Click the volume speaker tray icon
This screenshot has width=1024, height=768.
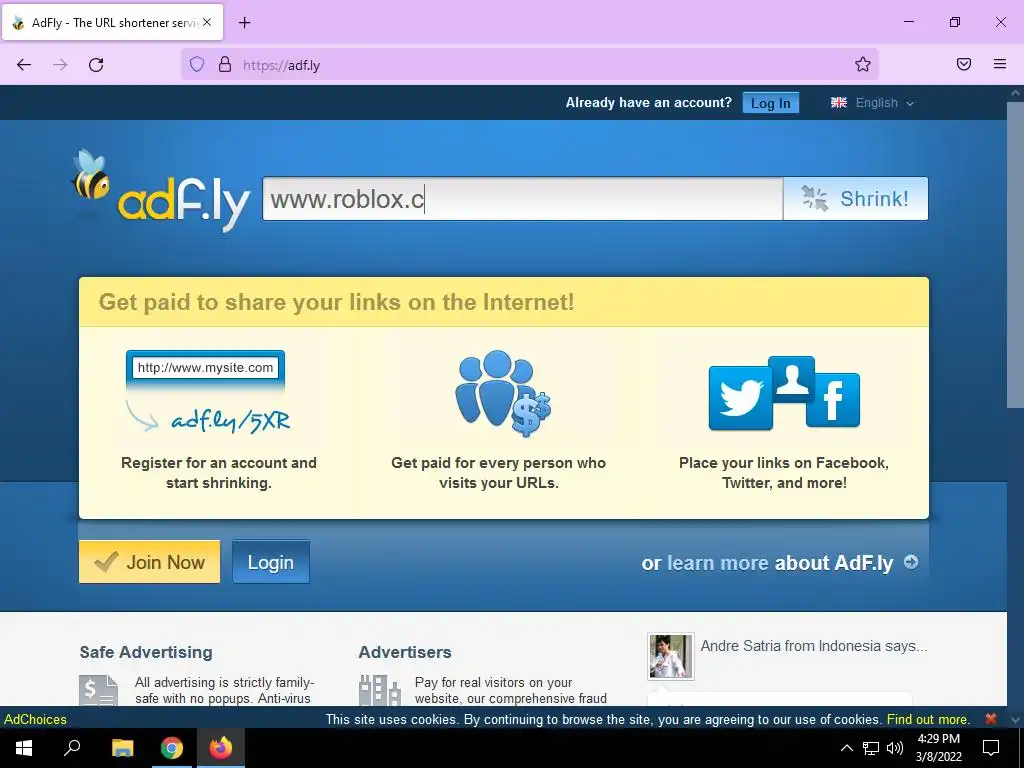click(895, 748)
